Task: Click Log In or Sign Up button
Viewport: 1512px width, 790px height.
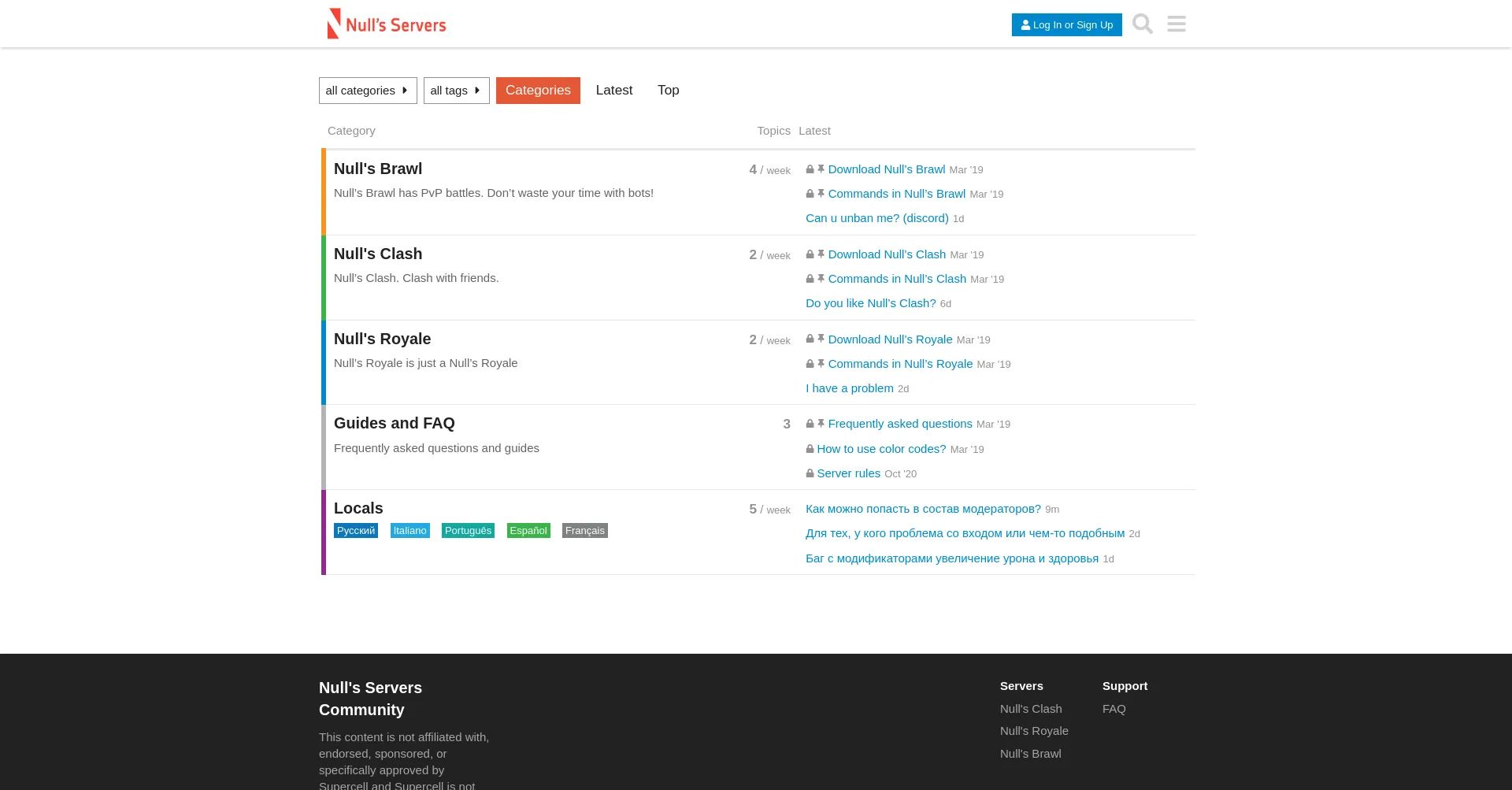Action: coord(1066,24)
